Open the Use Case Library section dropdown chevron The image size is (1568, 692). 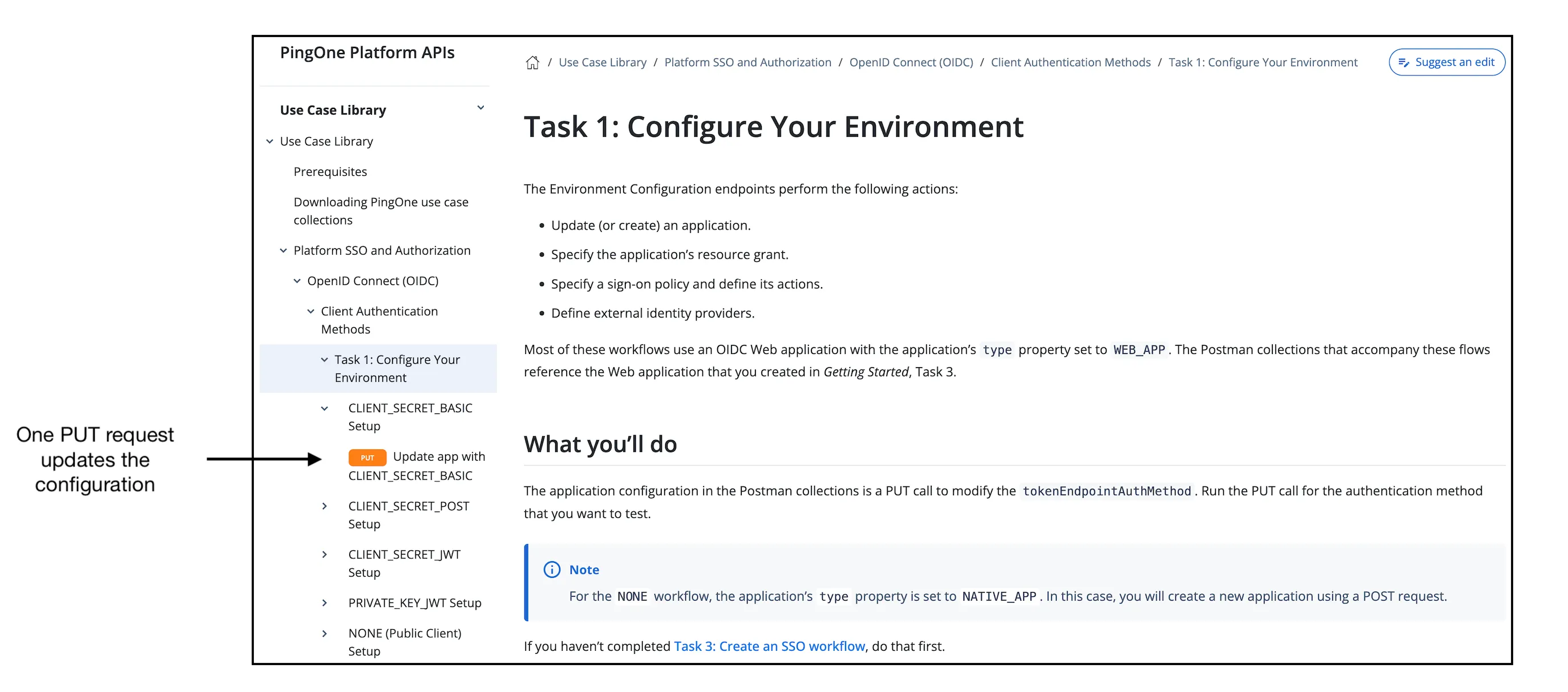pos(480,108)
